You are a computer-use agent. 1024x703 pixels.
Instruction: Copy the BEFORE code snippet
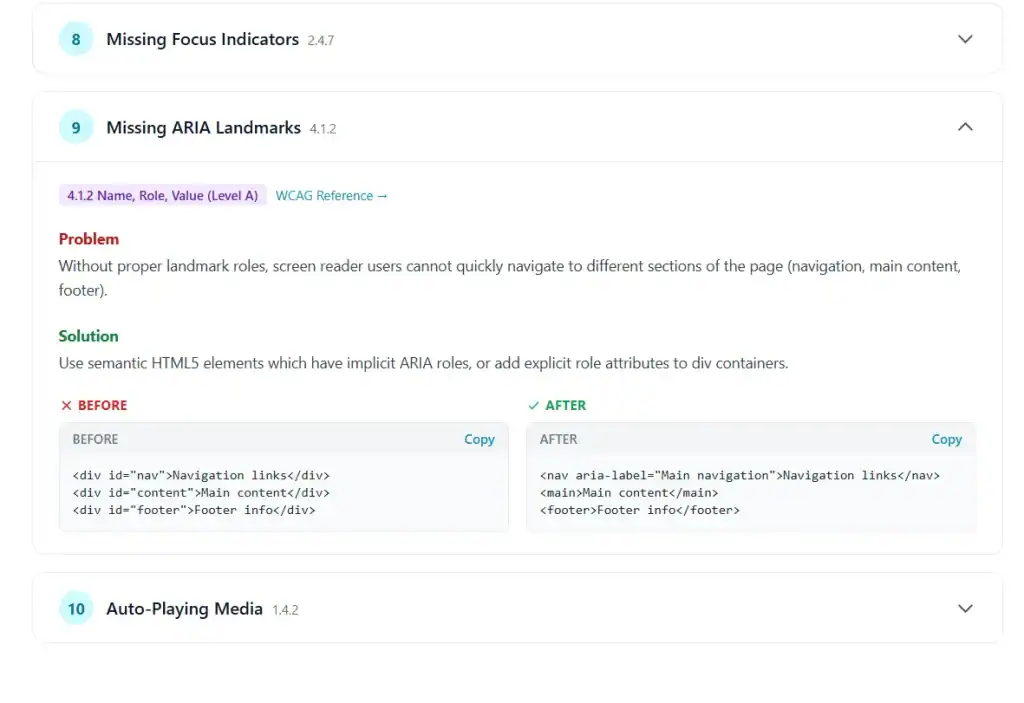[x=479, y=439]
